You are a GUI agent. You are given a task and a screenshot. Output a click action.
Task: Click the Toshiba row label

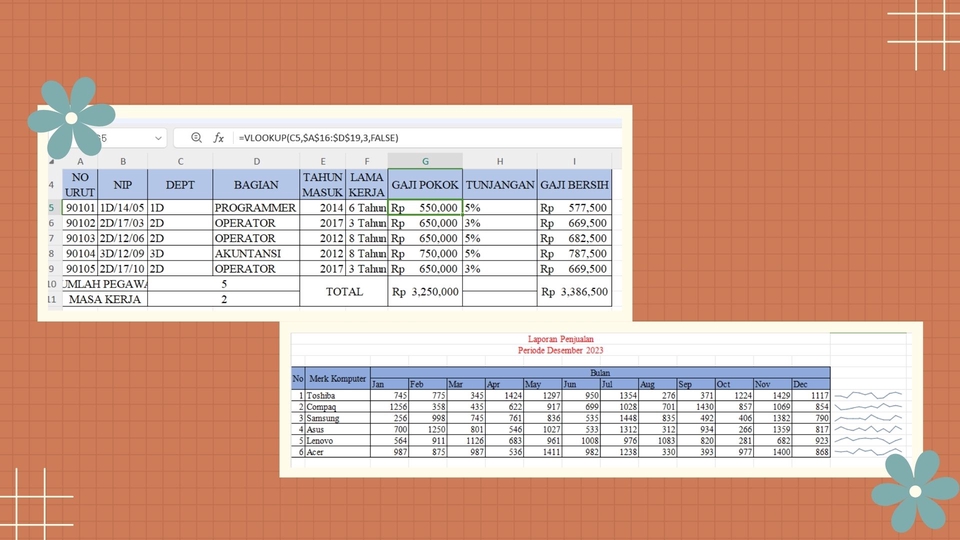(x=337, y=396)
